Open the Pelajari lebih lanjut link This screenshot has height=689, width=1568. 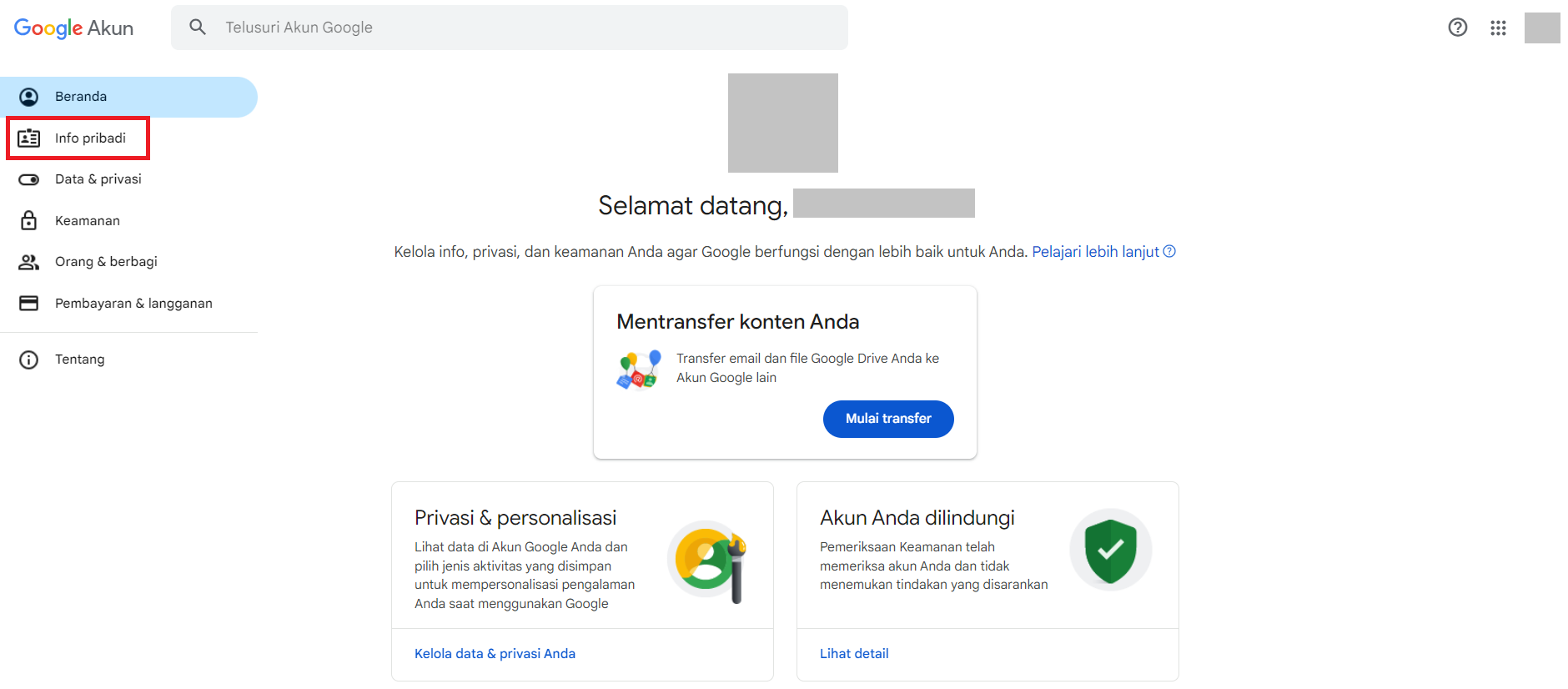pyautogui.click(x=1095, y=252)
